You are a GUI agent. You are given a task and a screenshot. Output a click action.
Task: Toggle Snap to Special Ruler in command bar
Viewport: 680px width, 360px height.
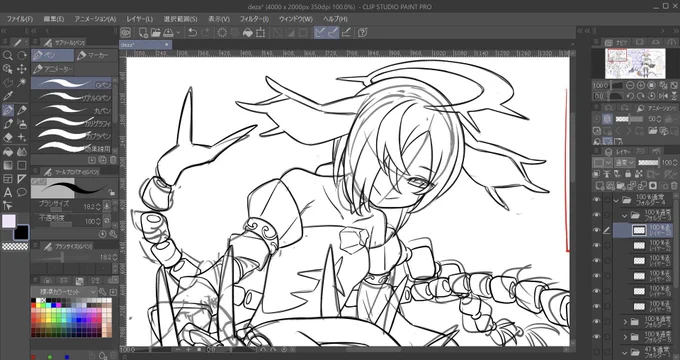333,33
